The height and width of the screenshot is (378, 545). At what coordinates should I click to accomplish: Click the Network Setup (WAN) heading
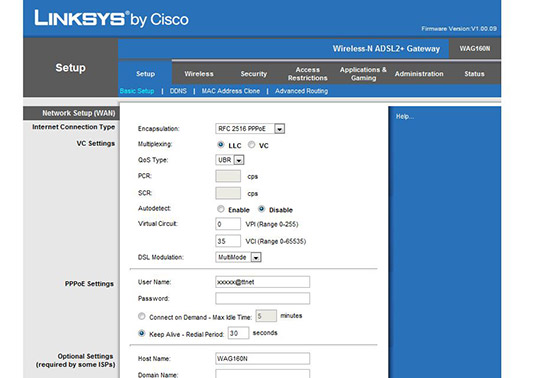pos(79,113)
